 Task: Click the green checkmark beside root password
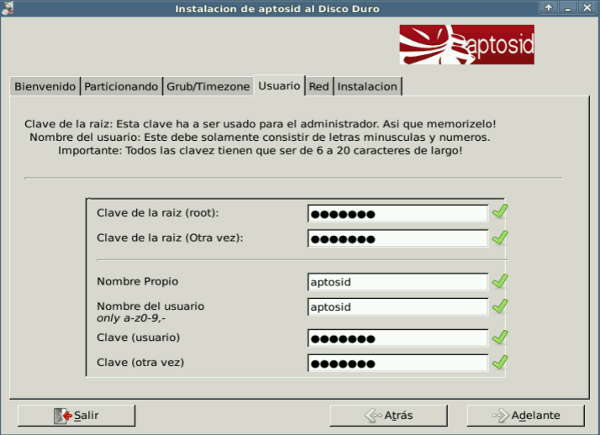coord(500,212)
